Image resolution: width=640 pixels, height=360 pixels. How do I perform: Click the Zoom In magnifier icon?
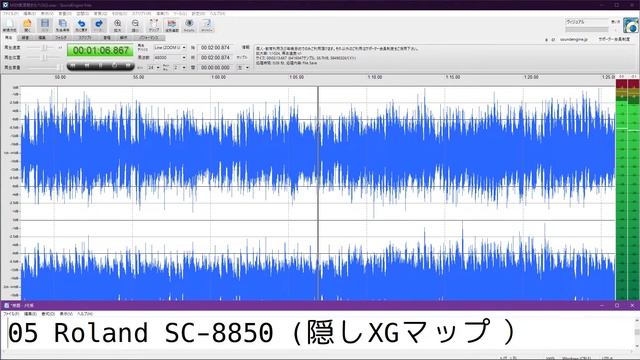click(118, 25)
